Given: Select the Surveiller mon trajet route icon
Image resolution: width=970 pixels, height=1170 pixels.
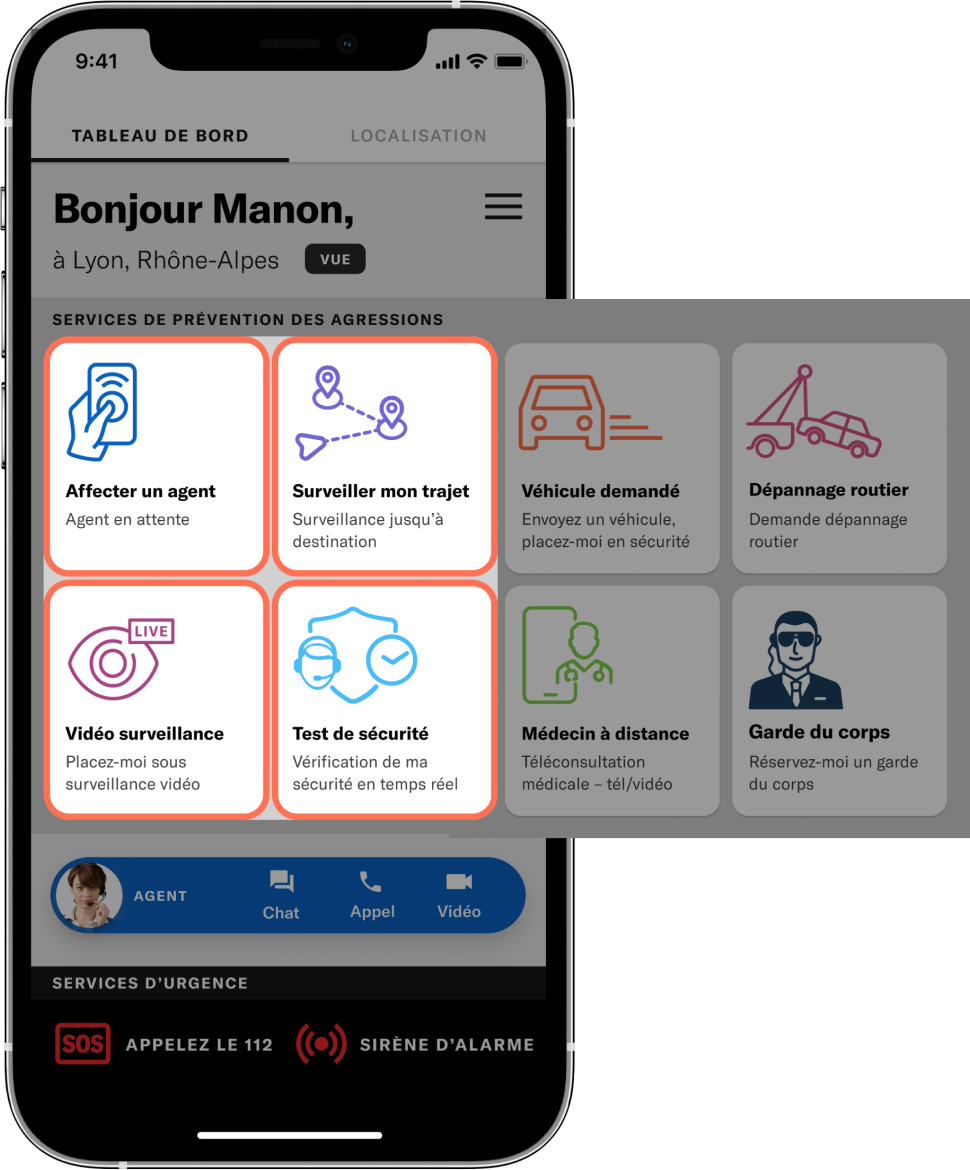Looking at the screenshot, I should pyautogui.click(x=351, y=413).
